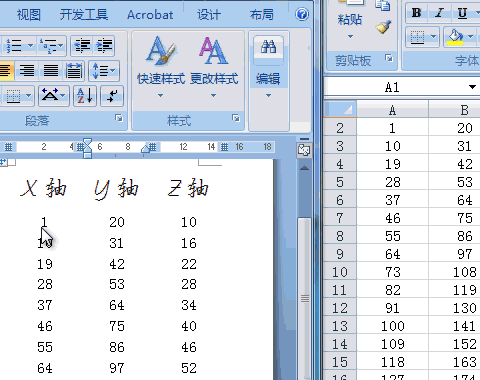Click the borders icon in Word paragraph group
480x380 pixels.
pyautogui.click(x=13, y=96)
